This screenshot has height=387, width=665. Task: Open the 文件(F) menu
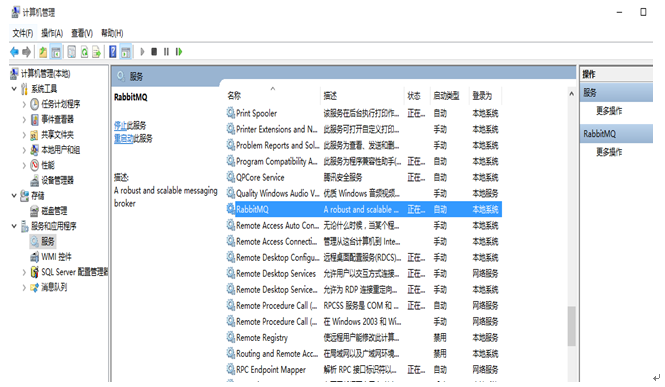(x=22, y=33)
